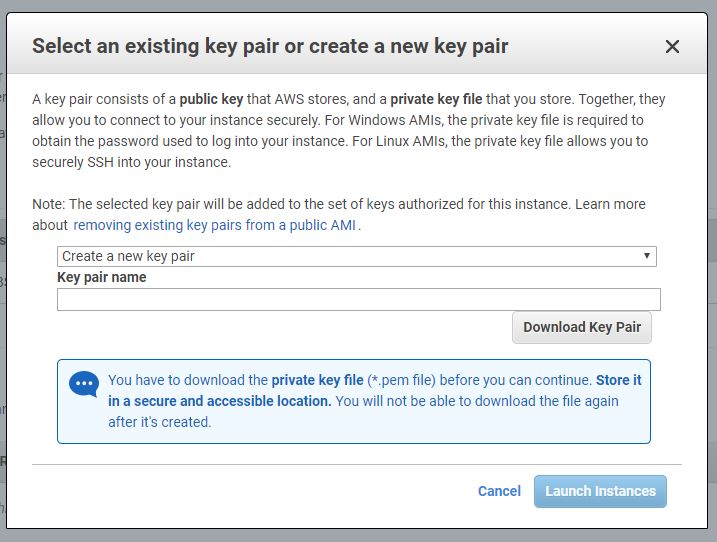Viewport: 717px width, 542px height.
Task: Click the dialog title heading text
Action: (270, 46)
